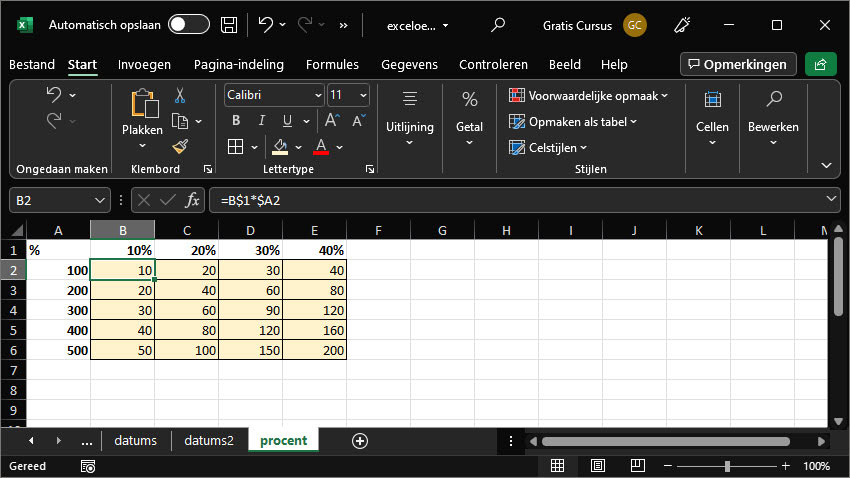The image size is (850, 478).
Task: Click the Save diskette icon
Action: 229,24
